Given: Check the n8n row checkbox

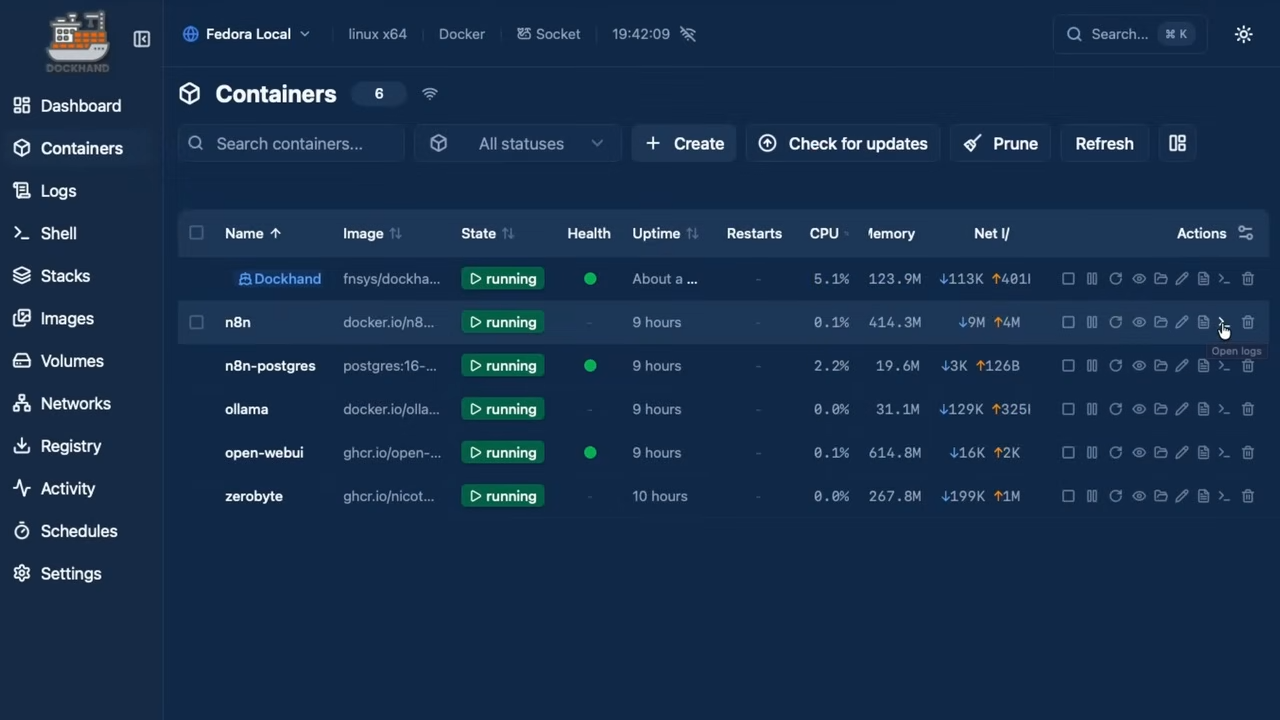Looking at the screenshot, I should click(x=196, y=322).
